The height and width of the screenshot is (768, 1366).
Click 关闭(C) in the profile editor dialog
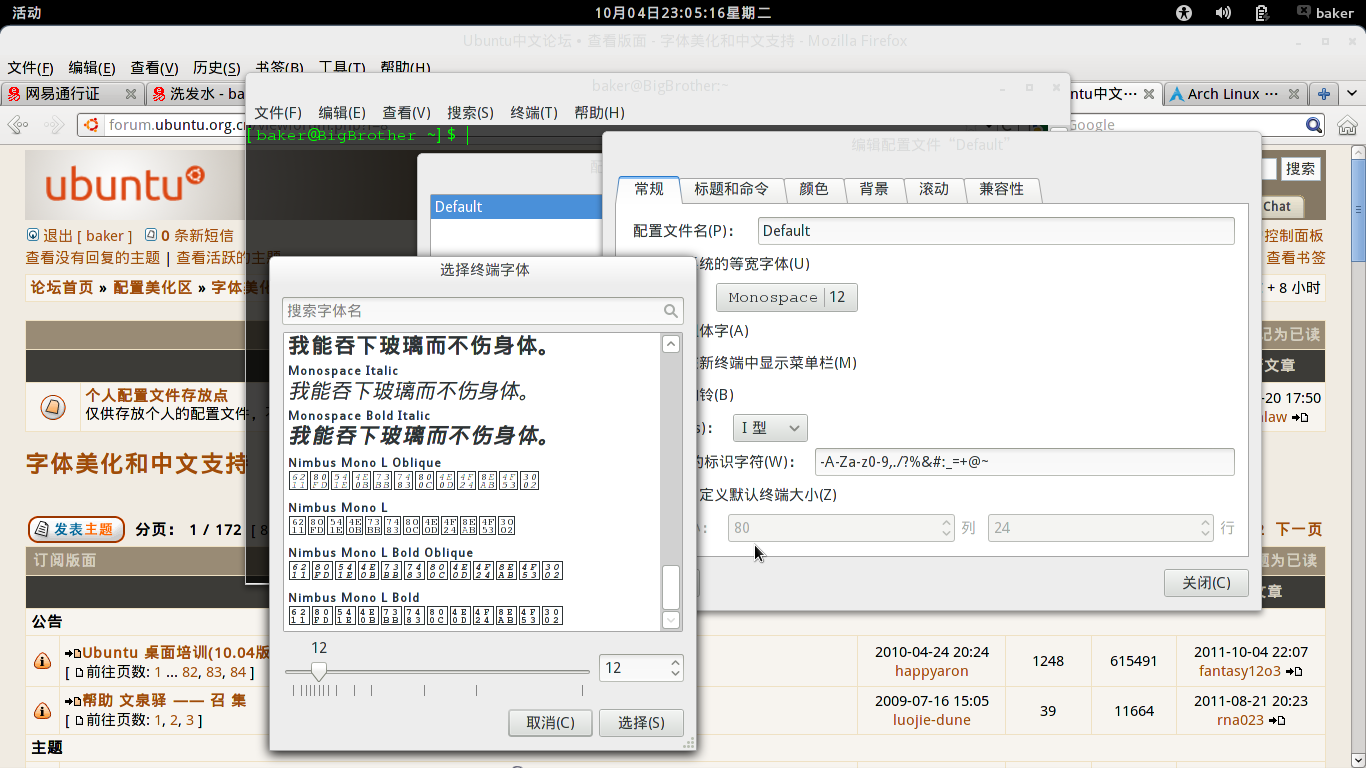pyautogui.click(x=1206, y=583)
